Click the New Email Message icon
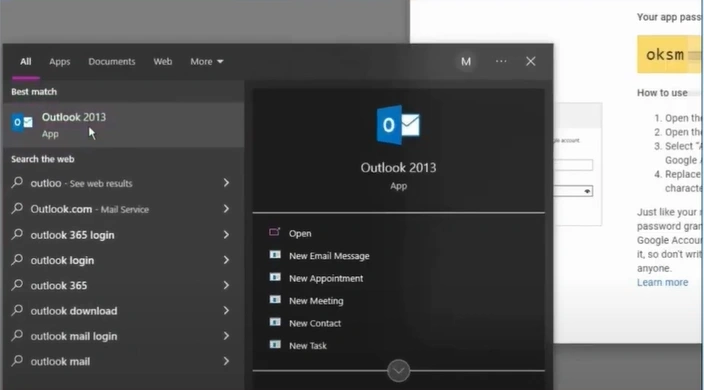704x390 pixels. point(275,255)
